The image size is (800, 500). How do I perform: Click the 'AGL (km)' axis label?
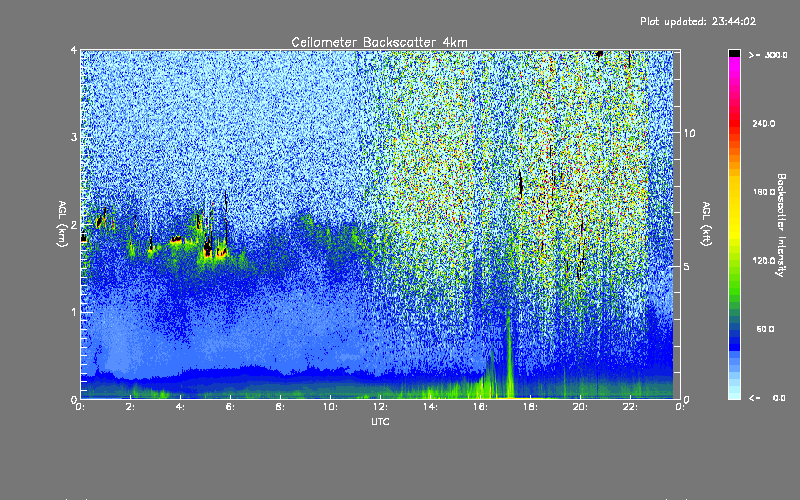(62, 224)
